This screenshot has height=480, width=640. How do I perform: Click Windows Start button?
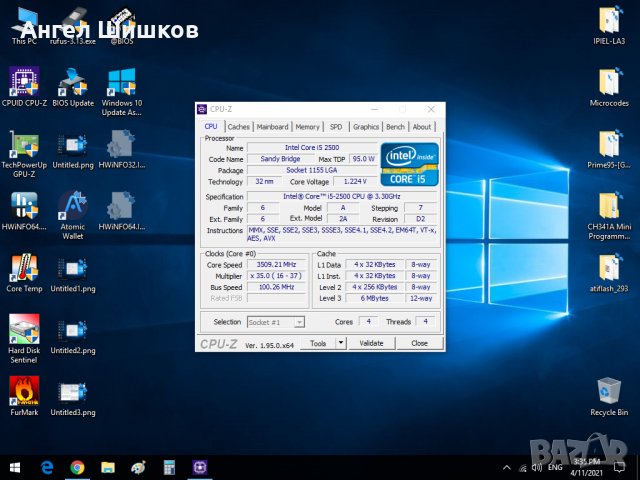point(15,467)
